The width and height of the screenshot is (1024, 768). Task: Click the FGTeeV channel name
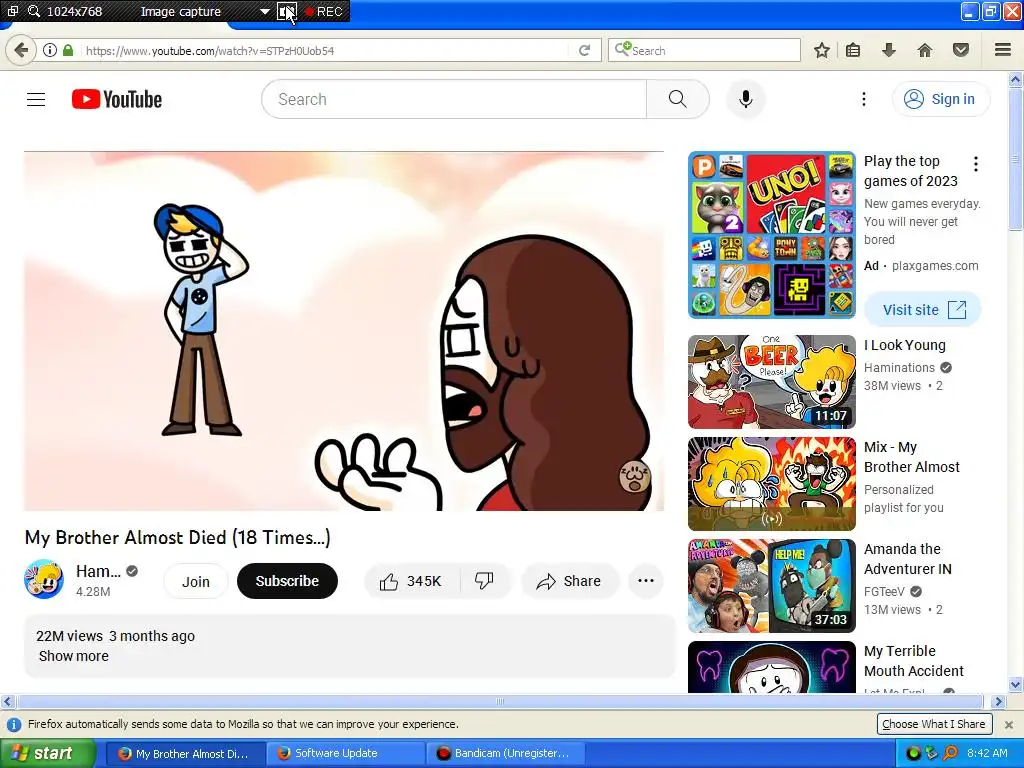pos(884,592)
